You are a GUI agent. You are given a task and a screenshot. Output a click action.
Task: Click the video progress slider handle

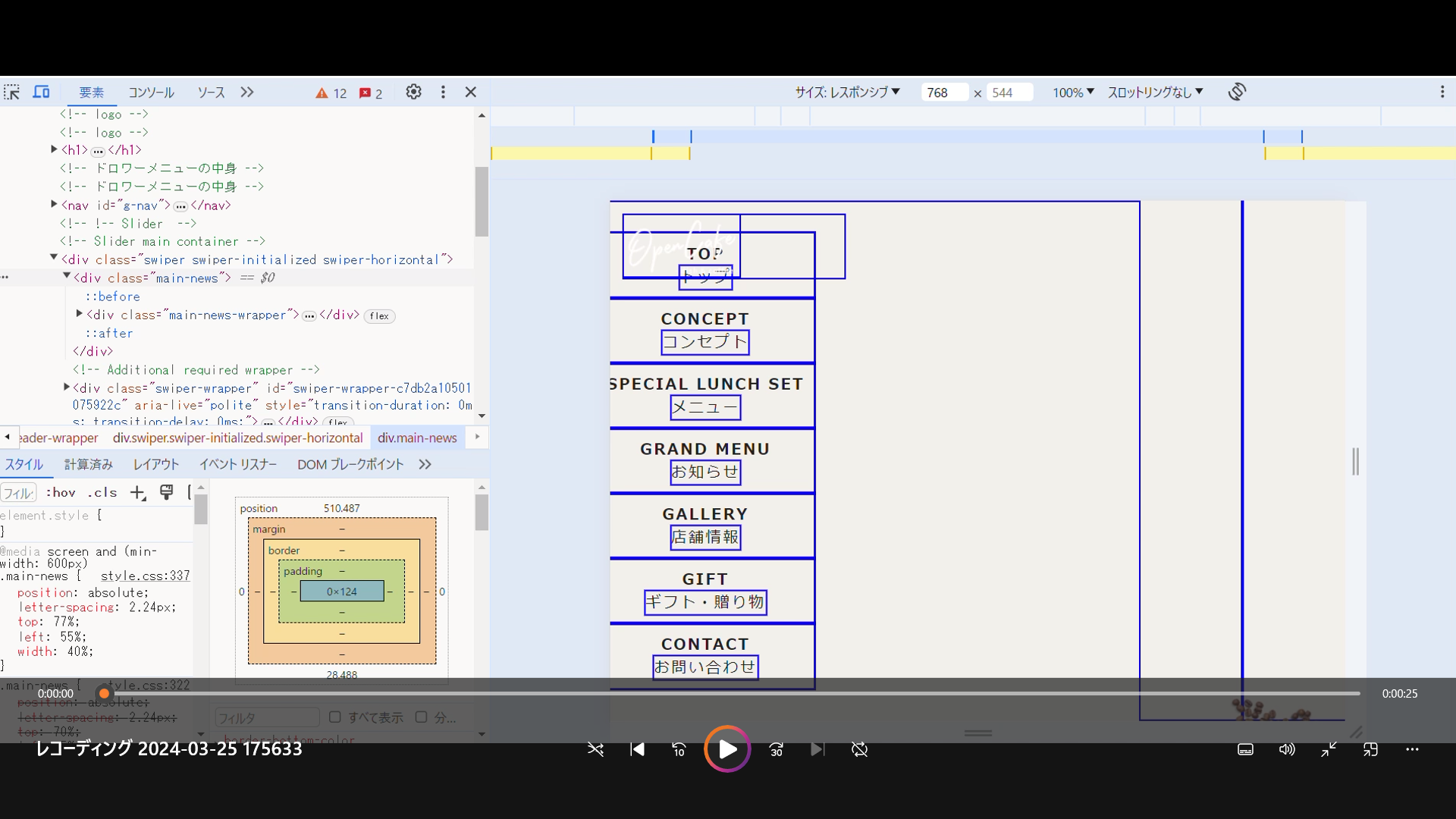(105, 694)
